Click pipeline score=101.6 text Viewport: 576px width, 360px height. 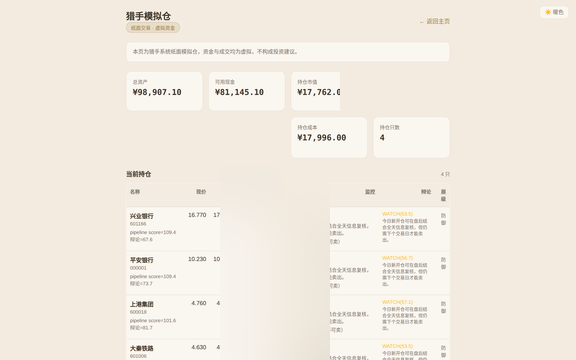click(x=153, y=320)
